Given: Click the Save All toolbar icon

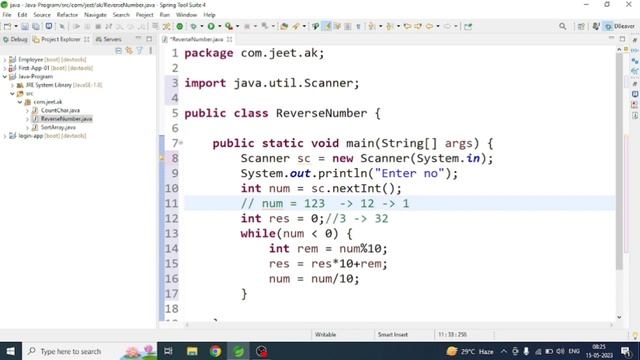Looking at the screenshot, I should (36, 27).
